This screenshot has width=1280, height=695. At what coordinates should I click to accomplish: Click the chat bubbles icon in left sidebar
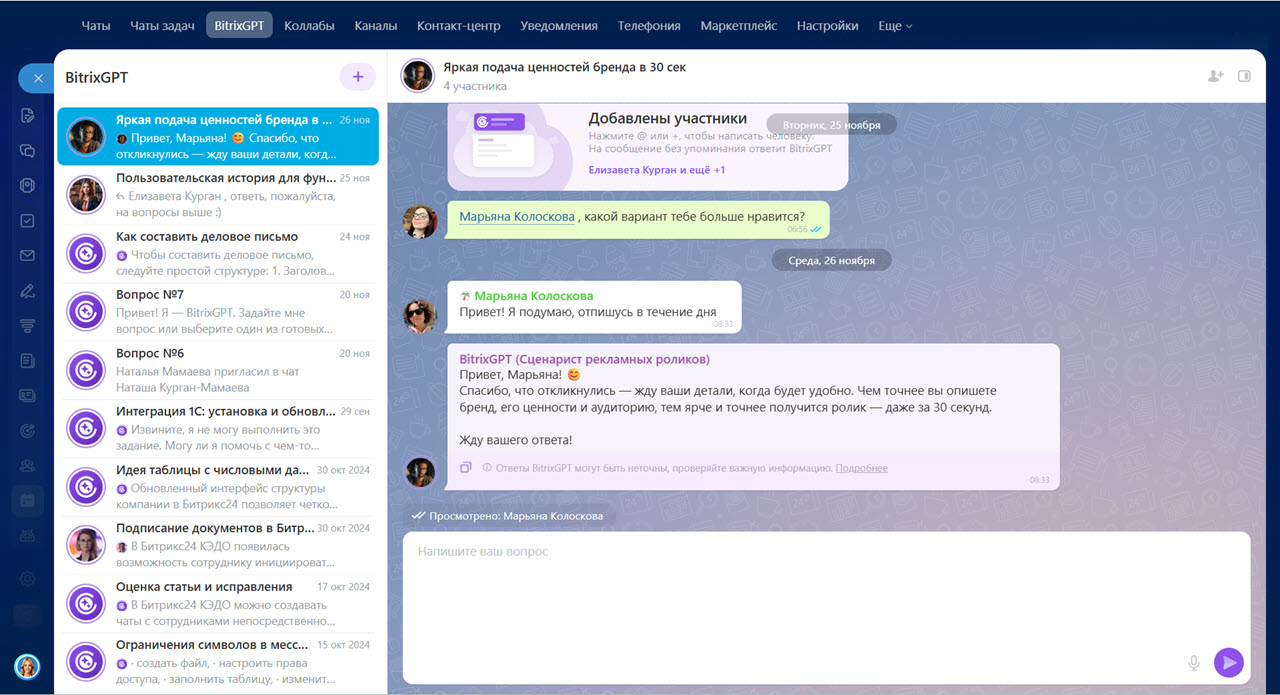tap(28, 151)
